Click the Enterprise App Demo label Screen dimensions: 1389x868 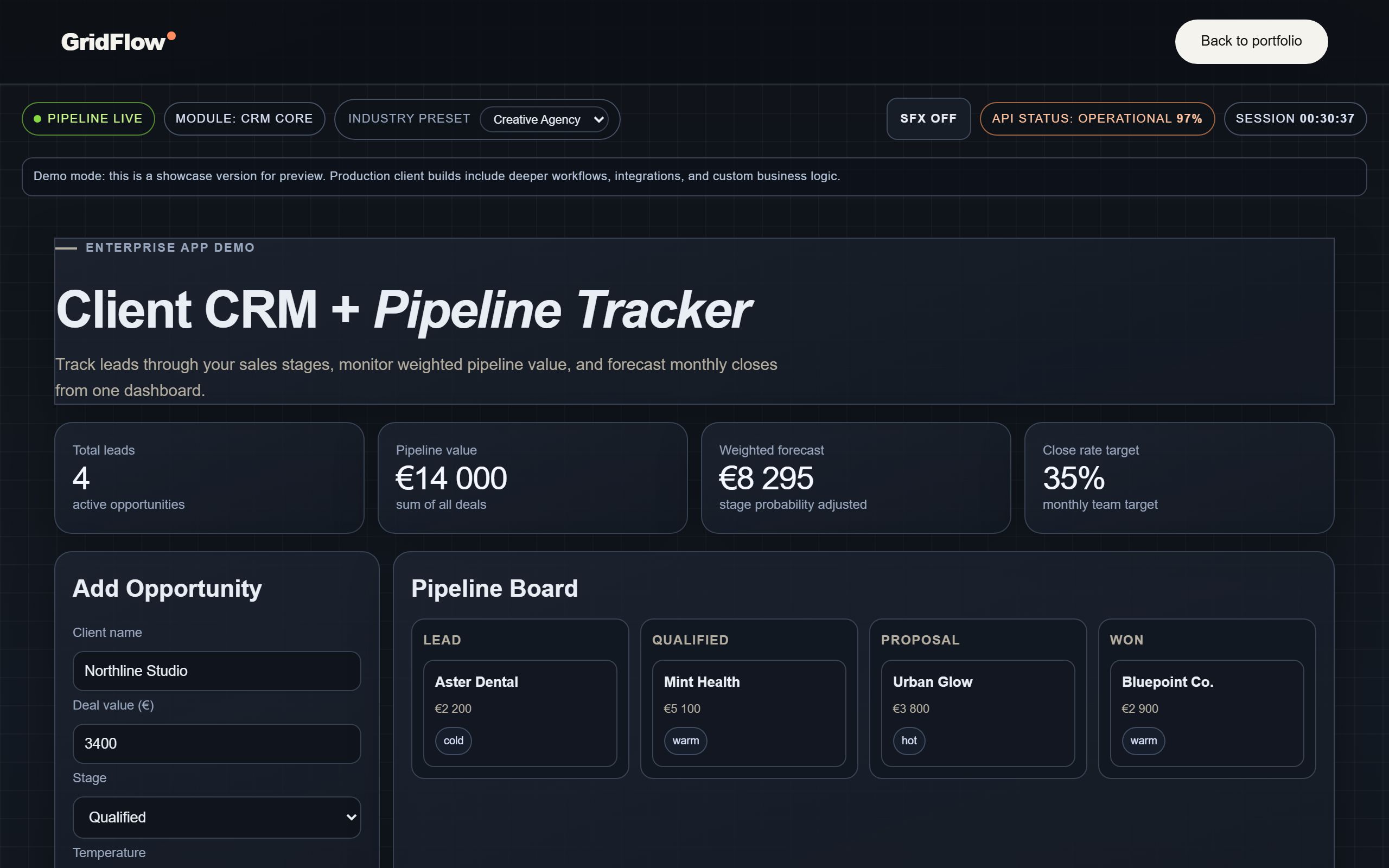point(170,247)
